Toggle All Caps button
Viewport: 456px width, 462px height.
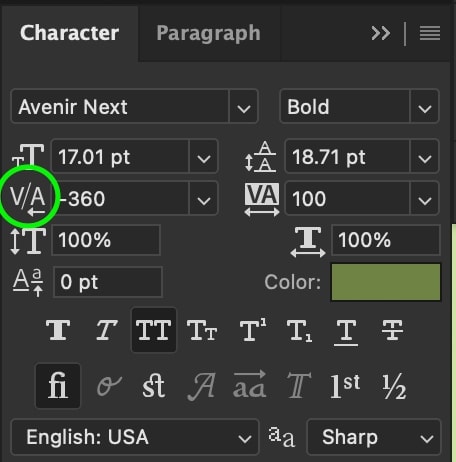pos(154,330)
